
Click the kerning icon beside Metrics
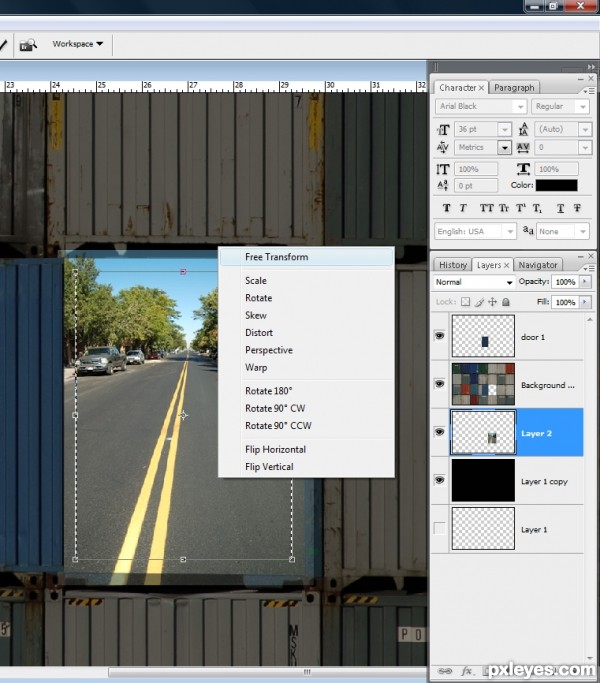pos(443,148)
